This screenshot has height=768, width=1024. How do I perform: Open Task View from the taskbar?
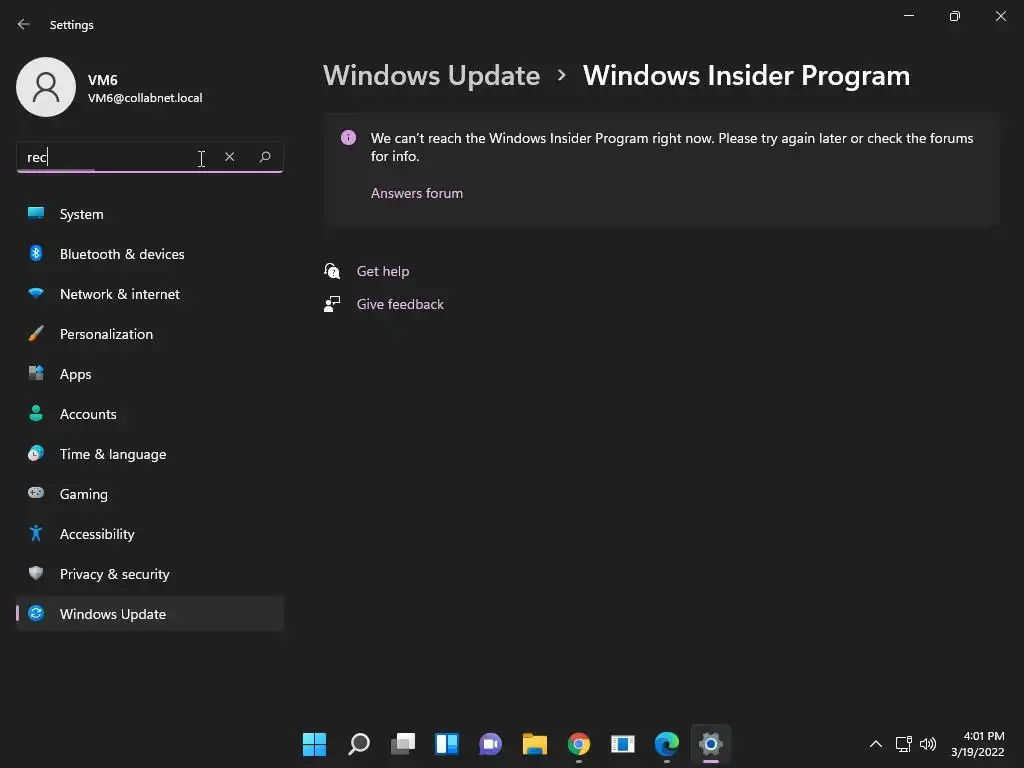(x=403, y=744)
